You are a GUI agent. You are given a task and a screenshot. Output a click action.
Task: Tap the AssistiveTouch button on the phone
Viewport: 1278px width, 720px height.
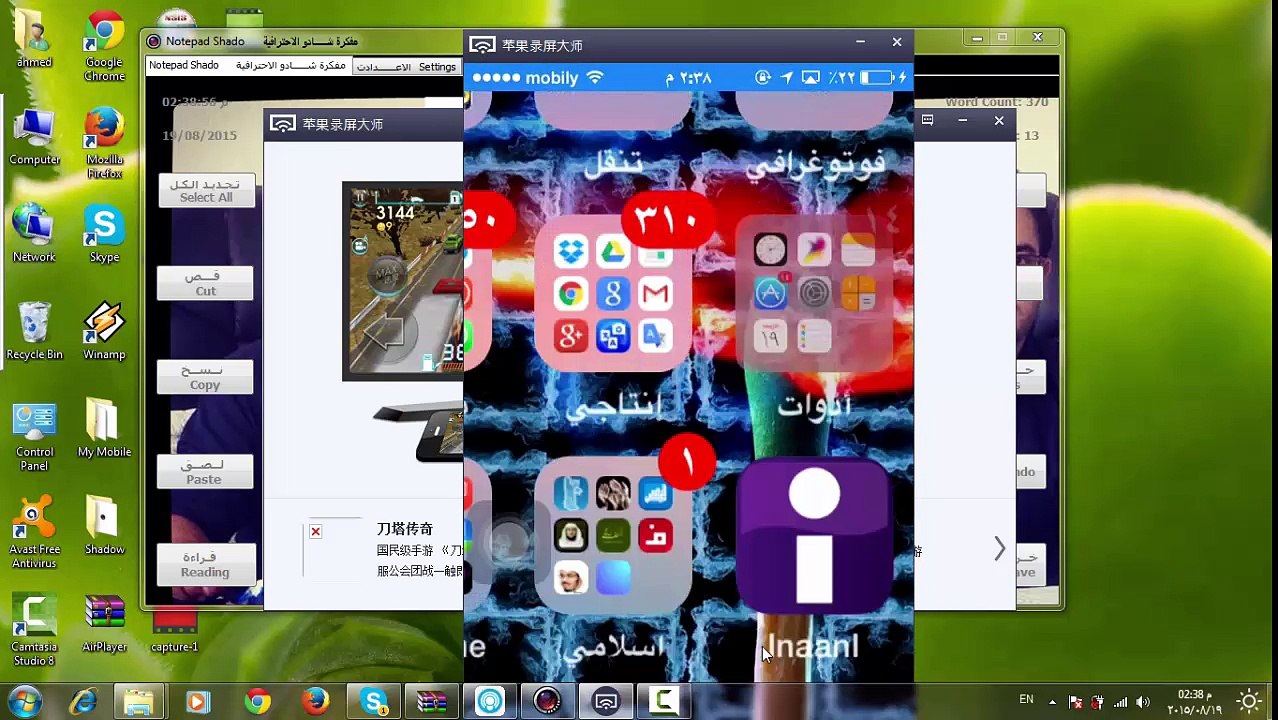(x=509, y=542)
